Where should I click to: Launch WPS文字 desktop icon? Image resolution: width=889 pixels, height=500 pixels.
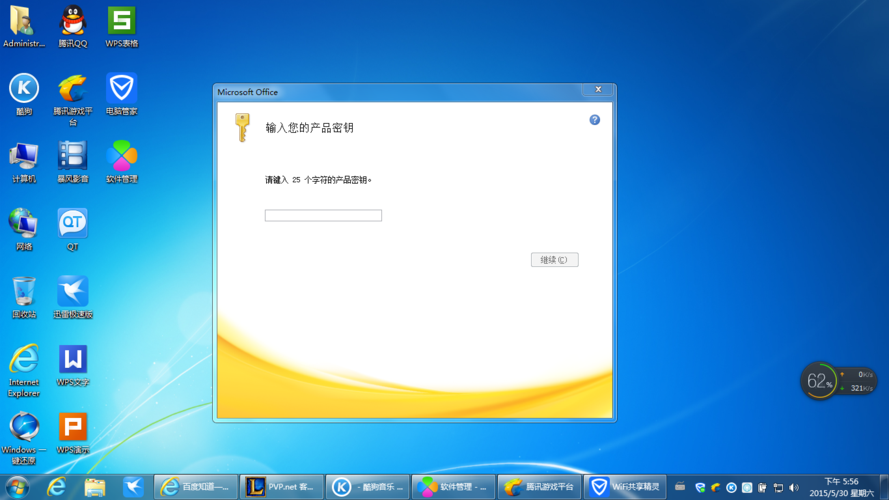73,366
